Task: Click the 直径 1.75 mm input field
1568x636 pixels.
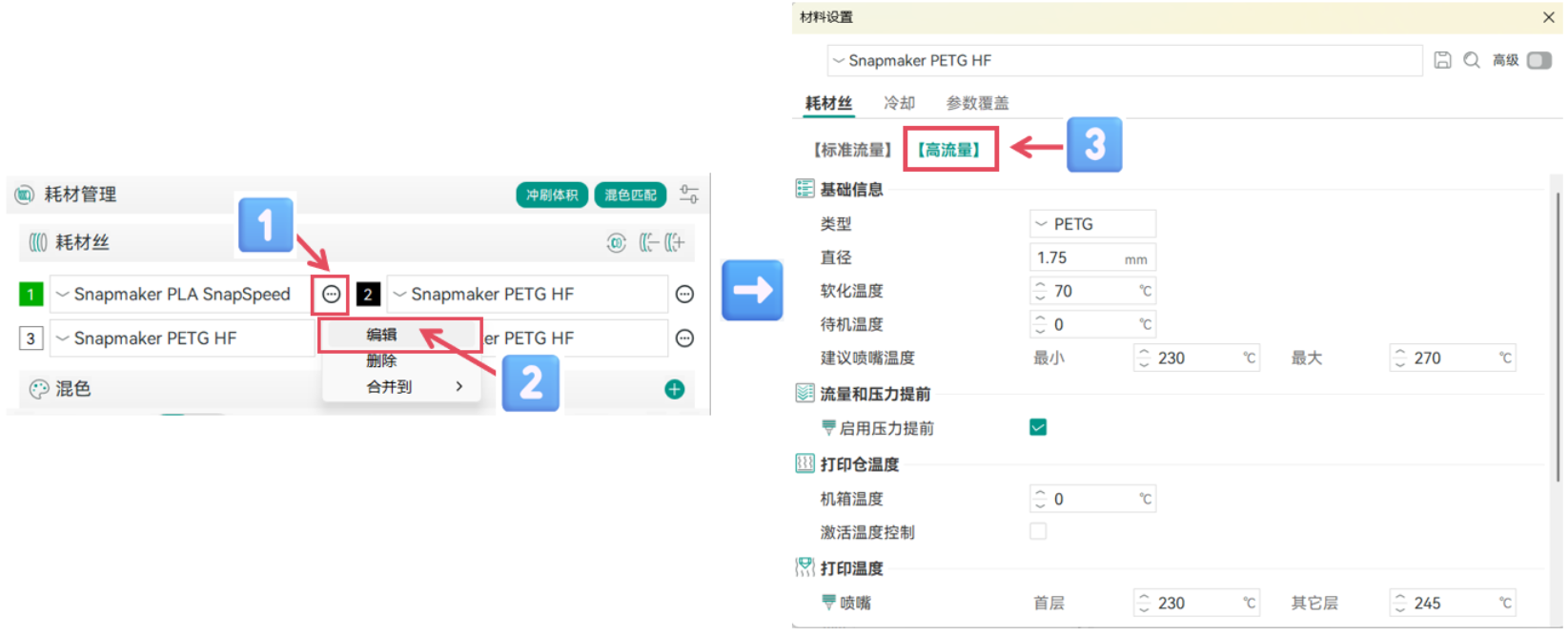Action: [1092, 257]
